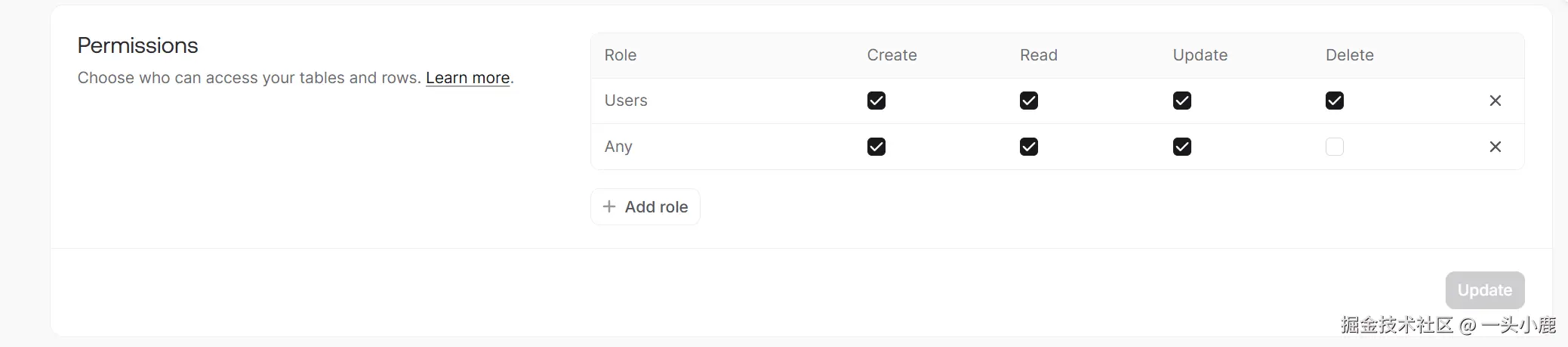Uncheck Create permission for Any role

pos(876,147)
